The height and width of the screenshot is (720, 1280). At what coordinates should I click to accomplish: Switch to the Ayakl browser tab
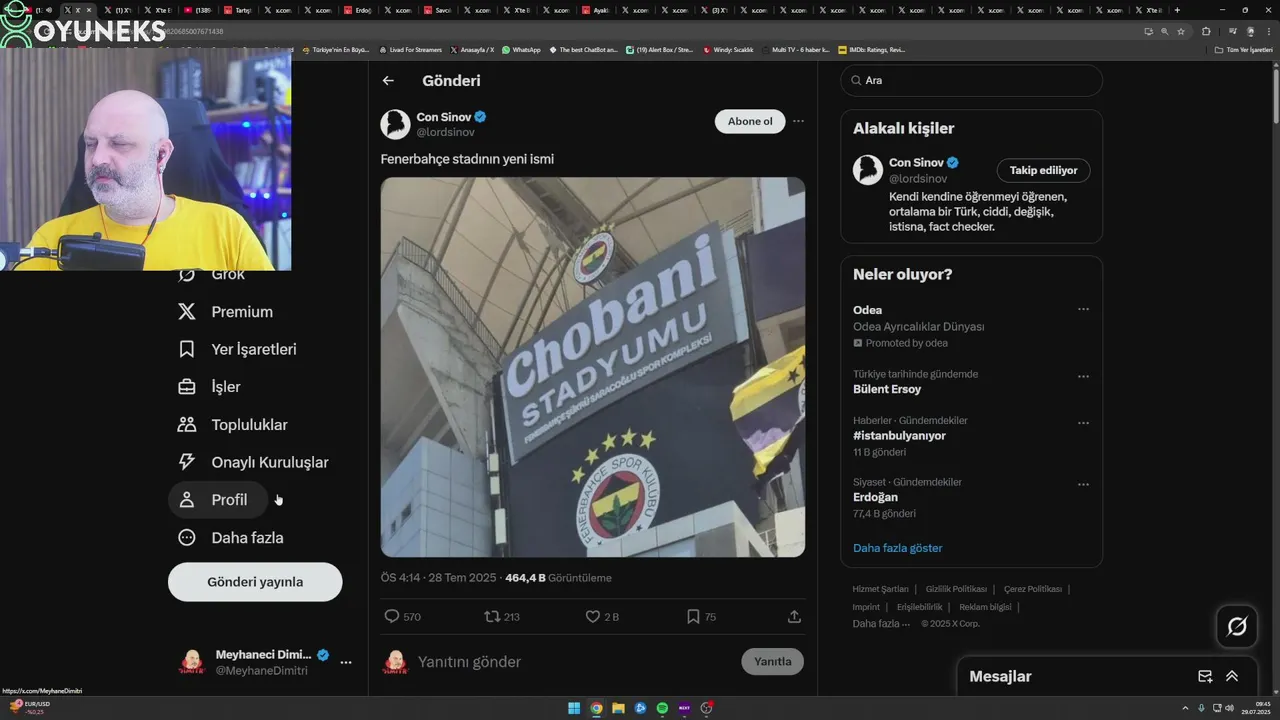tap(597, 10)
